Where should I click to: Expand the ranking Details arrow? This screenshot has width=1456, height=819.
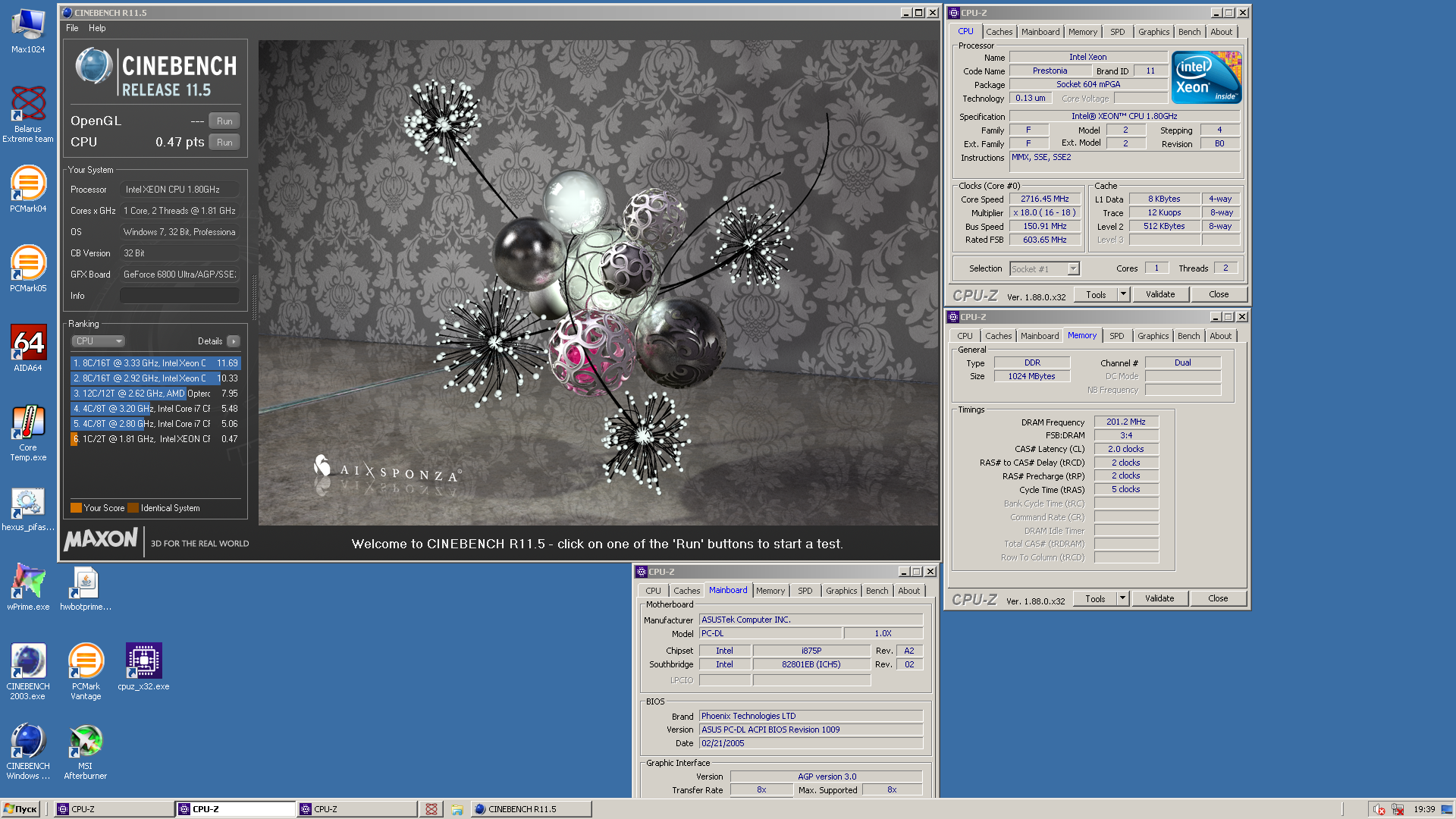coord(234,341)
